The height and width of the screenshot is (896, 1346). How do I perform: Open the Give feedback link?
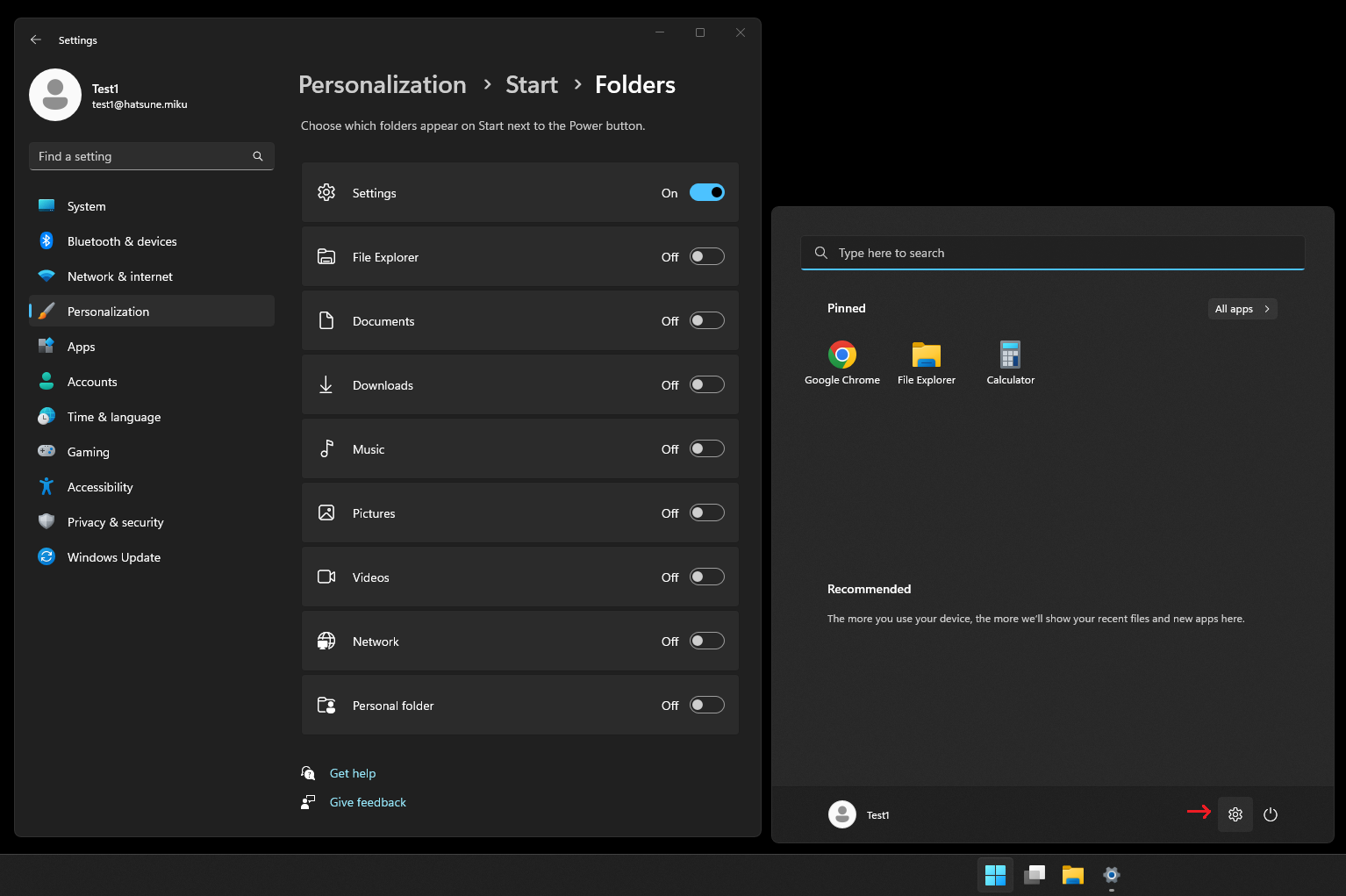(x=368, y=802)
